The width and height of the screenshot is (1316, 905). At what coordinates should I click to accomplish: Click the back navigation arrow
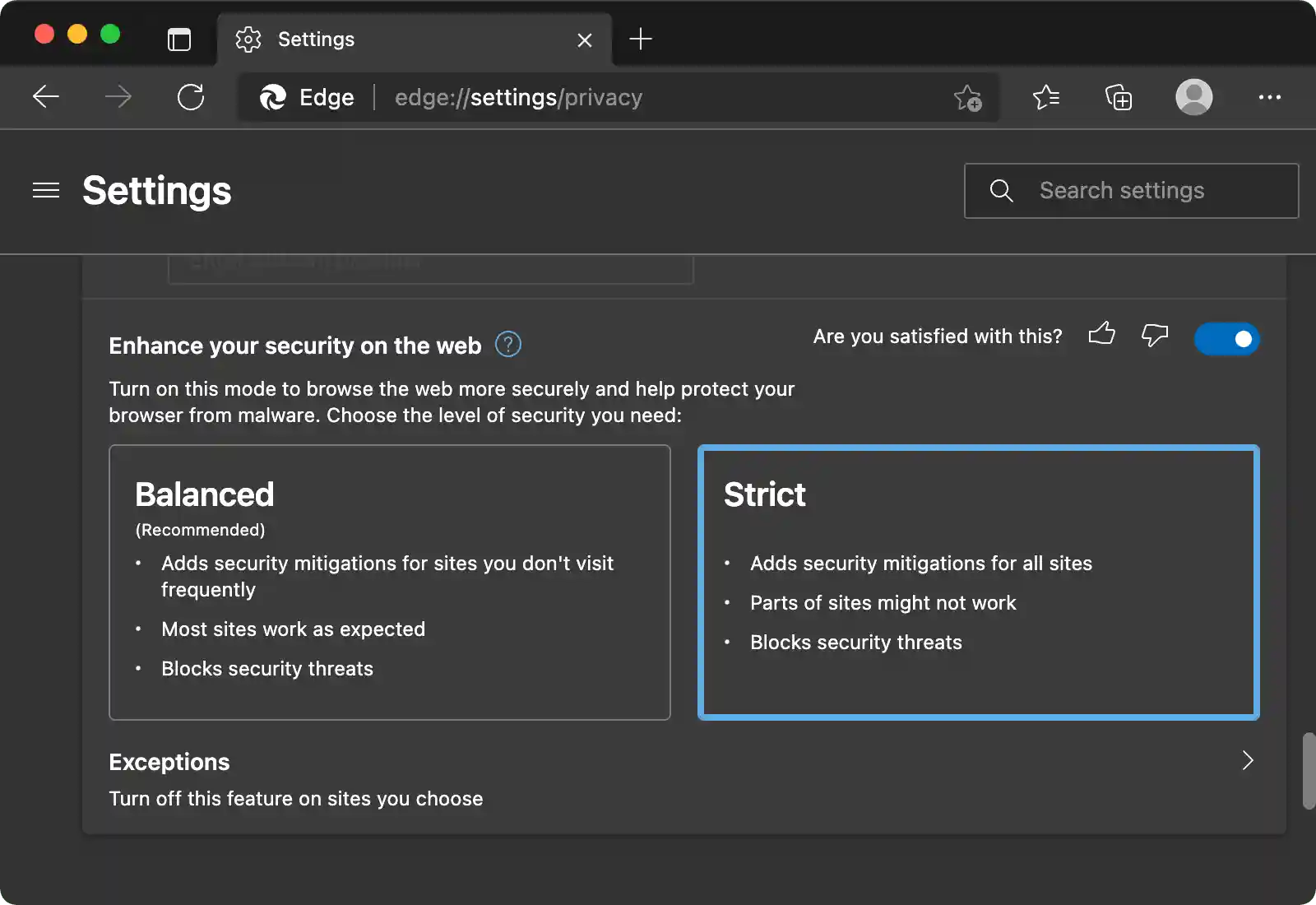[46, 97]
